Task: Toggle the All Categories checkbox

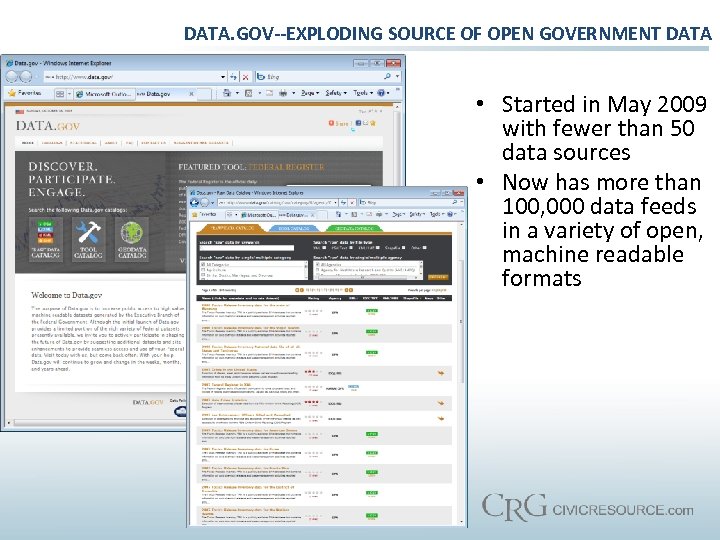Action: pyautogui.click(x=203, y=264)
